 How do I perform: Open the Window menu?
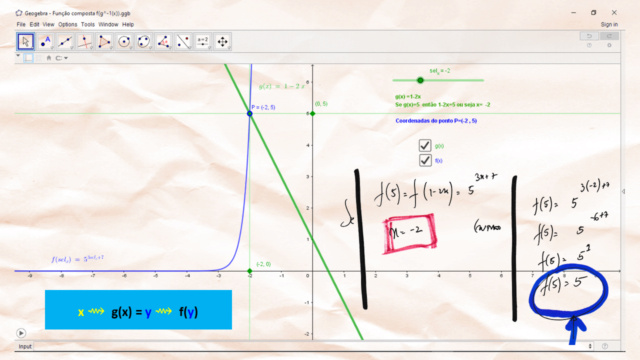click(108, 24)
